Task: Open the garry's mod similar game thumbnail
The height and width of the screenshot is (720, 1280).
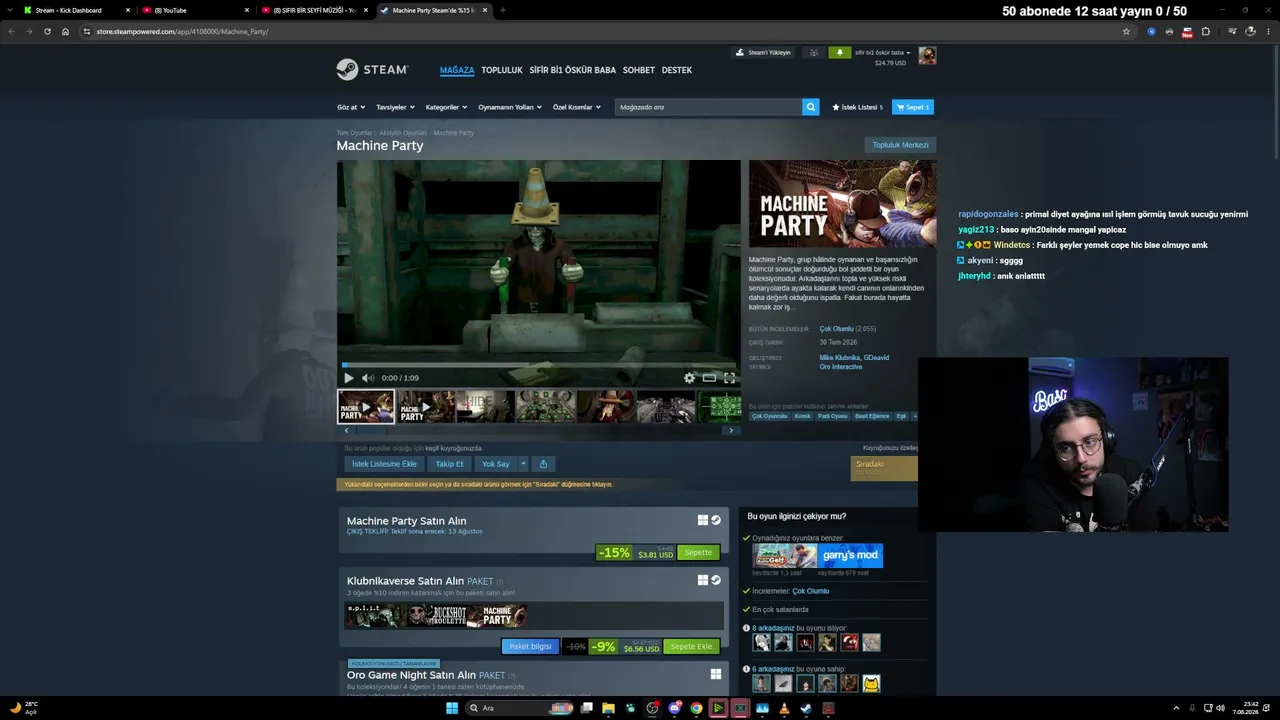Action: (850, 555)
